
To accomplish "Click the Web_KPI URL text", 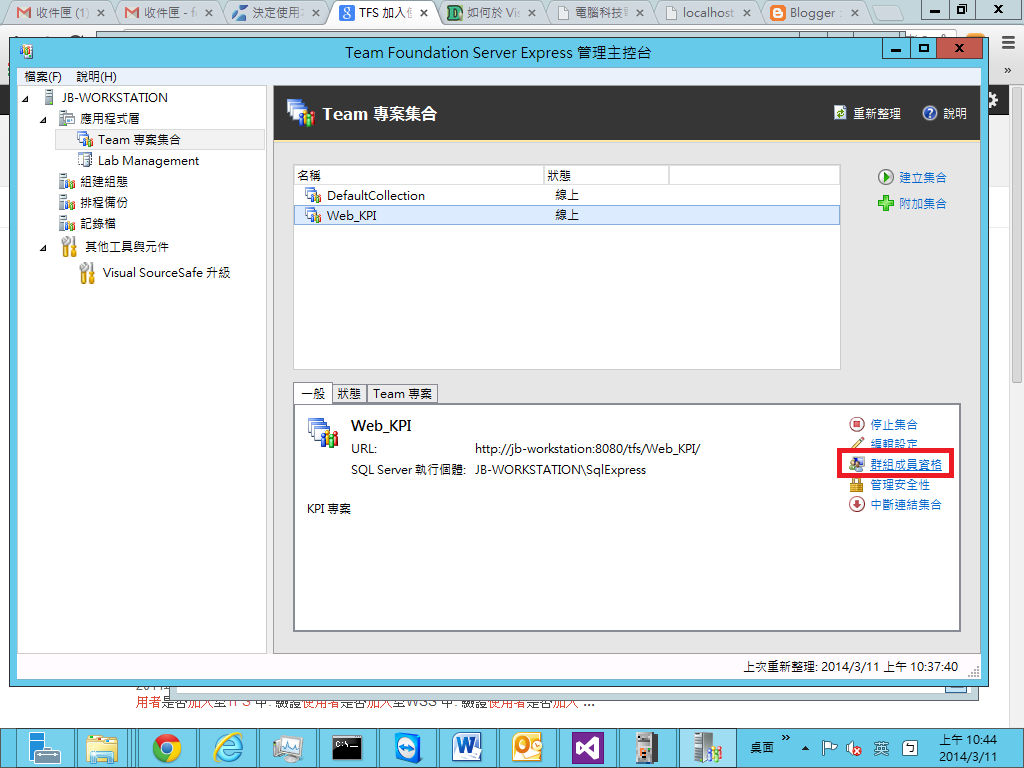I will coord(587,449).
